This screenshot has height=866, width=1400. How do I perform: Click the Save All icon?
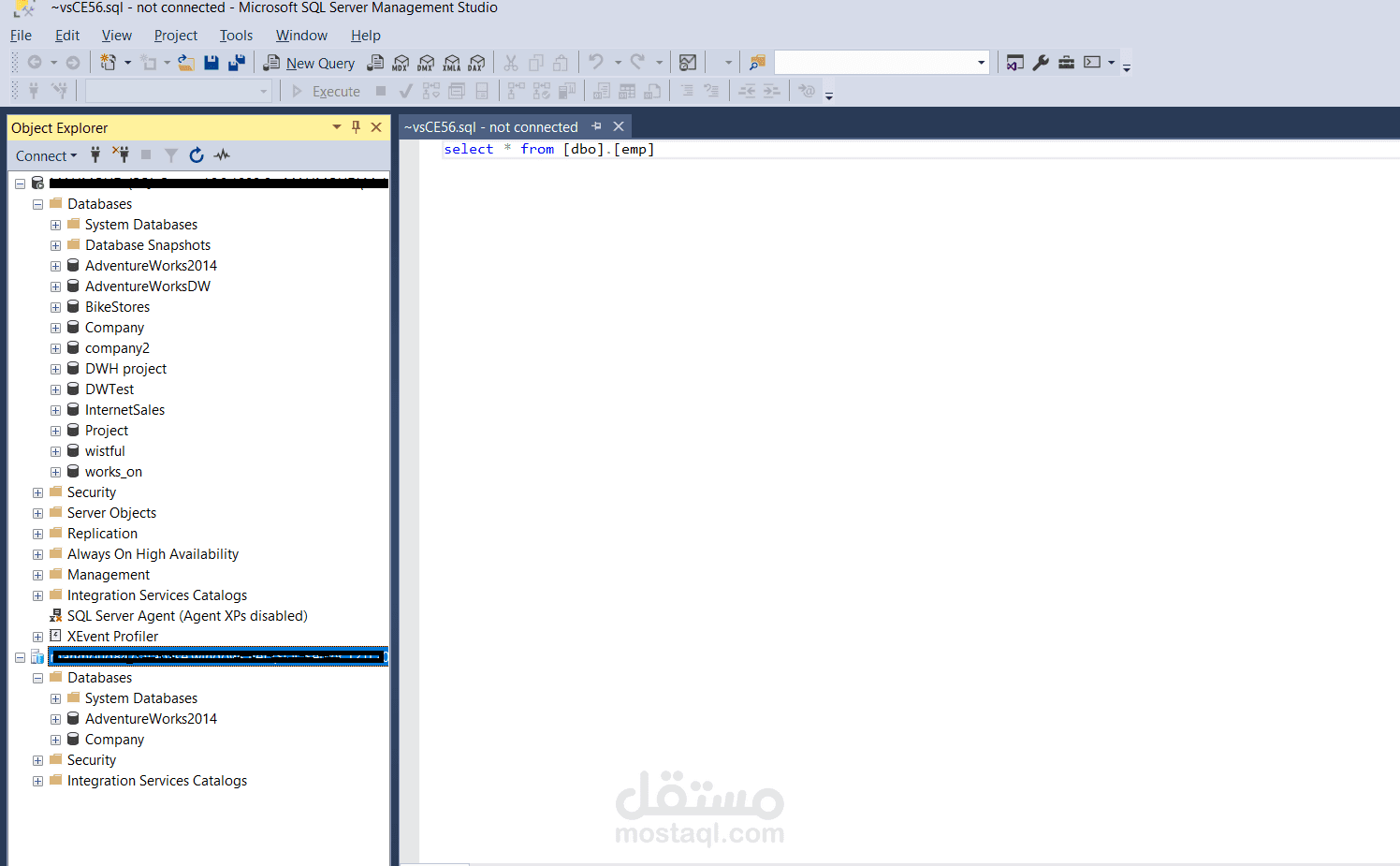pos(237,63)
